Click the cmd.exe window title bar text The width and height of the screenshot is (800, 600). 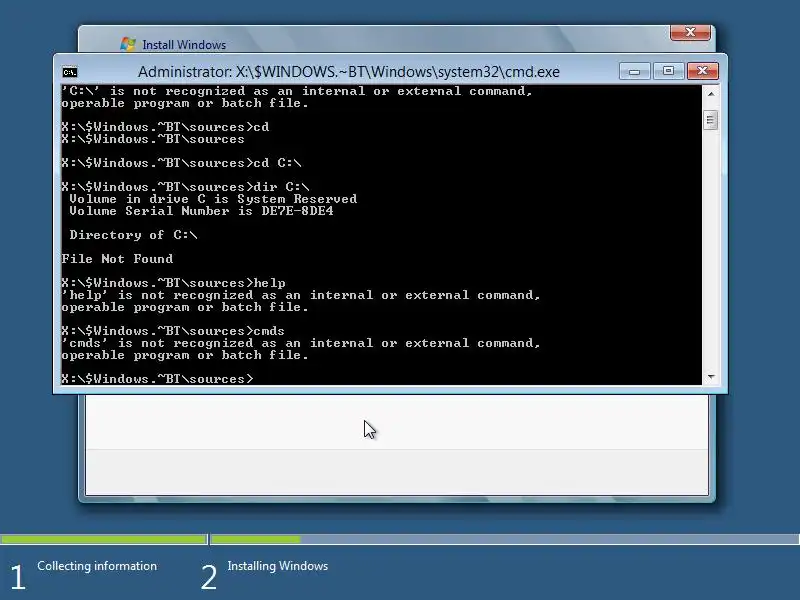pyautogui.click(x=348, y=72)
